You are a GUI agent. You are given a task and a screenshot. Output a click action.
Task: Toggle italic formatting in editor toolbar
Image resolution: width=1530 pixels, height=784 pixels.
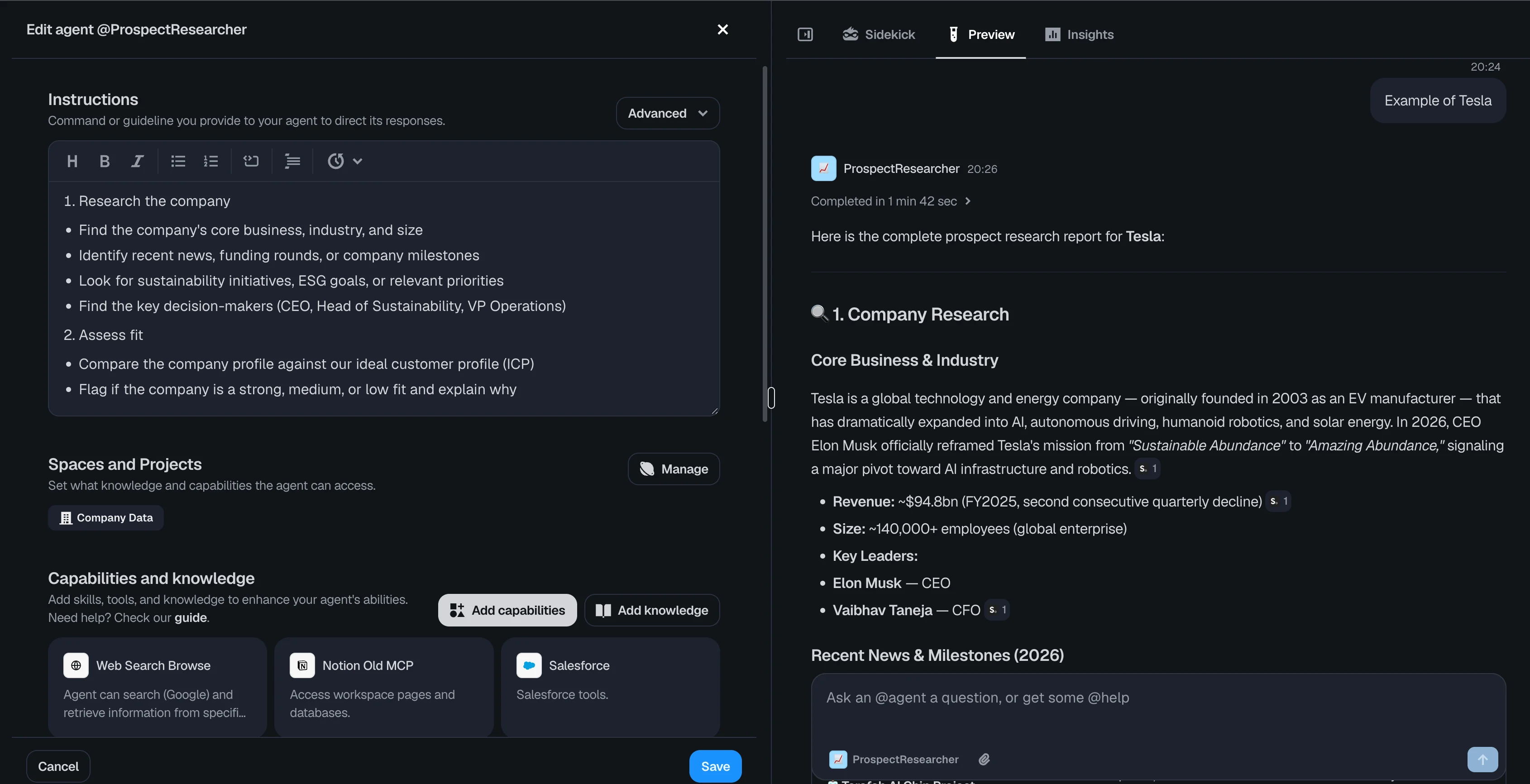click(x=137, y=161)
